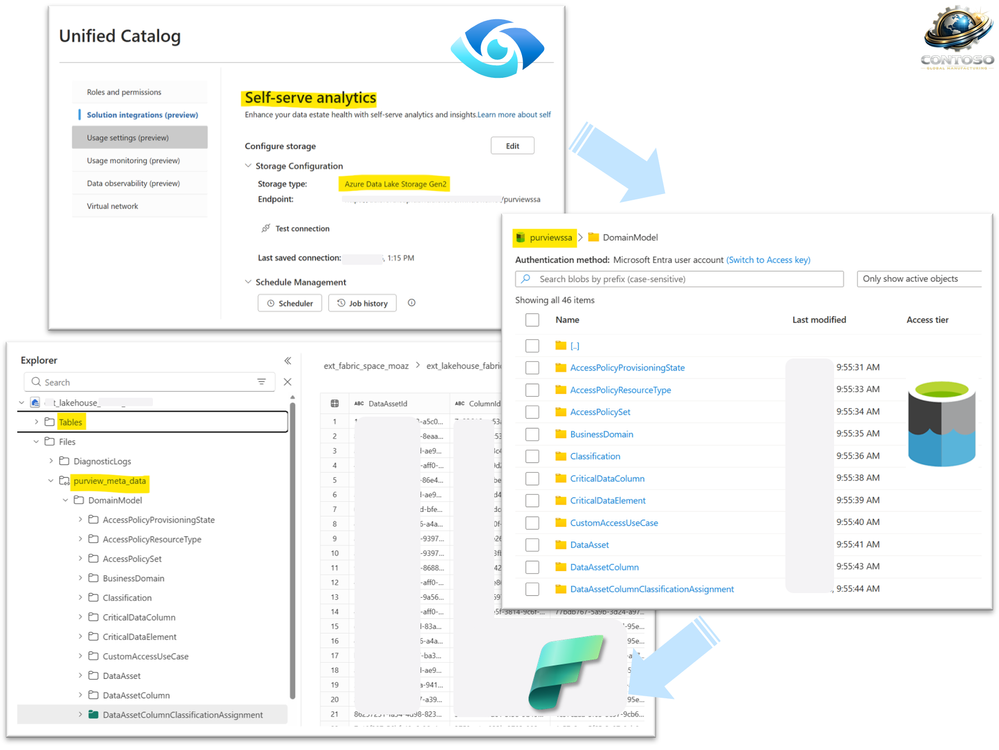Click DataAssetColumn blob folder icon

coord(561,566)
